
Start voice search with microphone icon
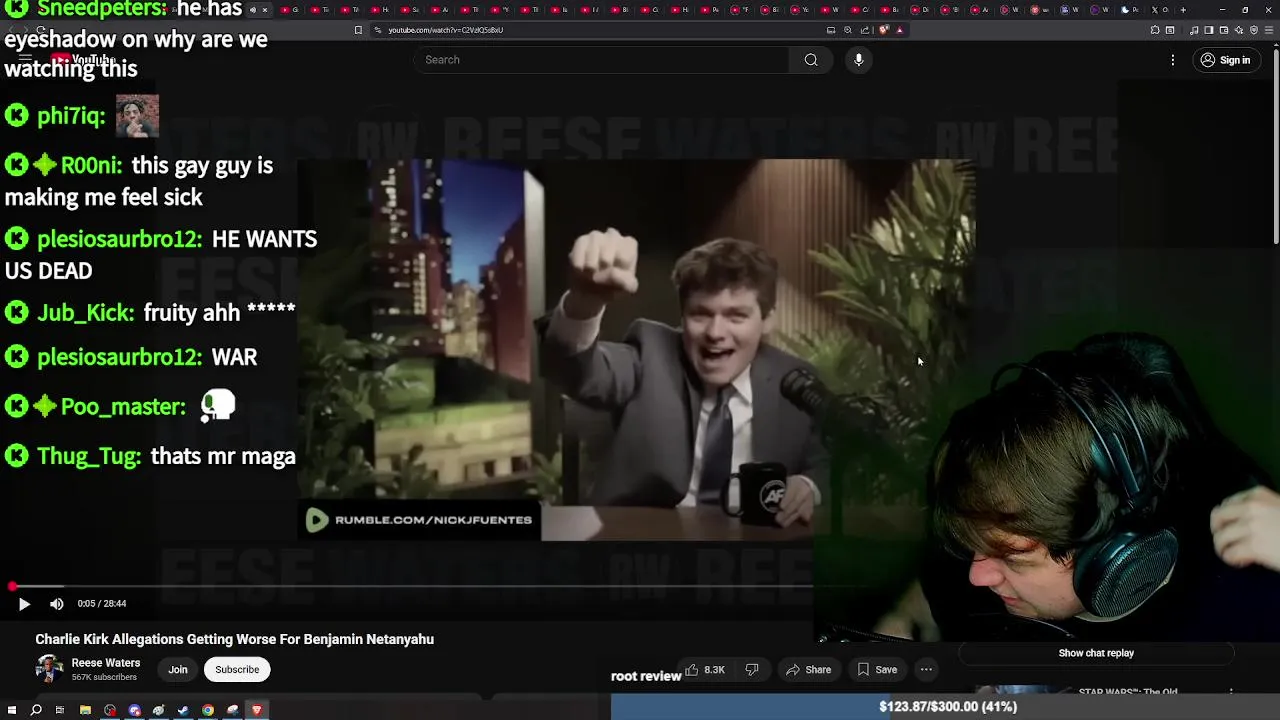[x=858, y=60]
